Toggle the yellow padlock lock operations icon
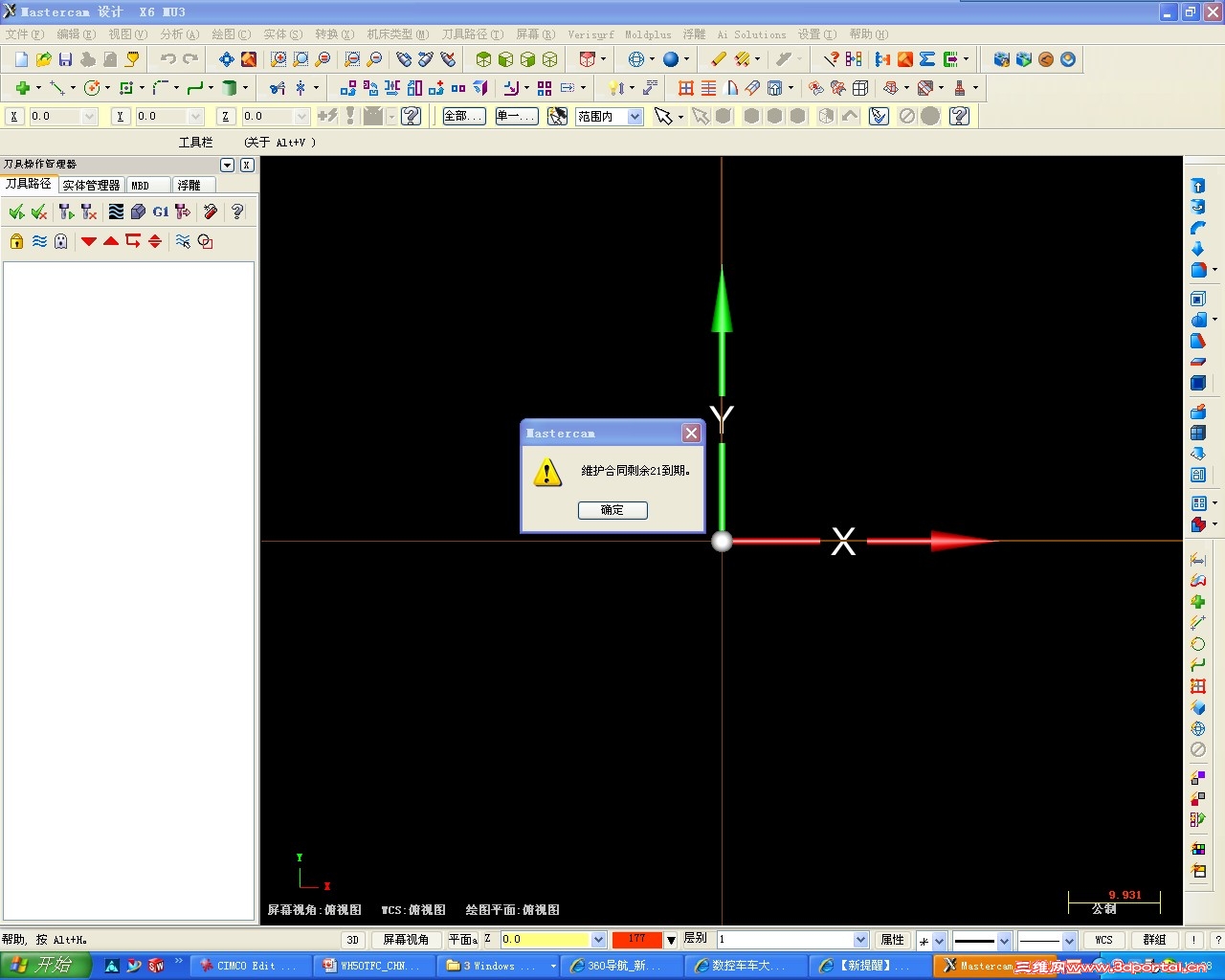Viewport: 1225px width, 980px height. click(x=16, y=241)
